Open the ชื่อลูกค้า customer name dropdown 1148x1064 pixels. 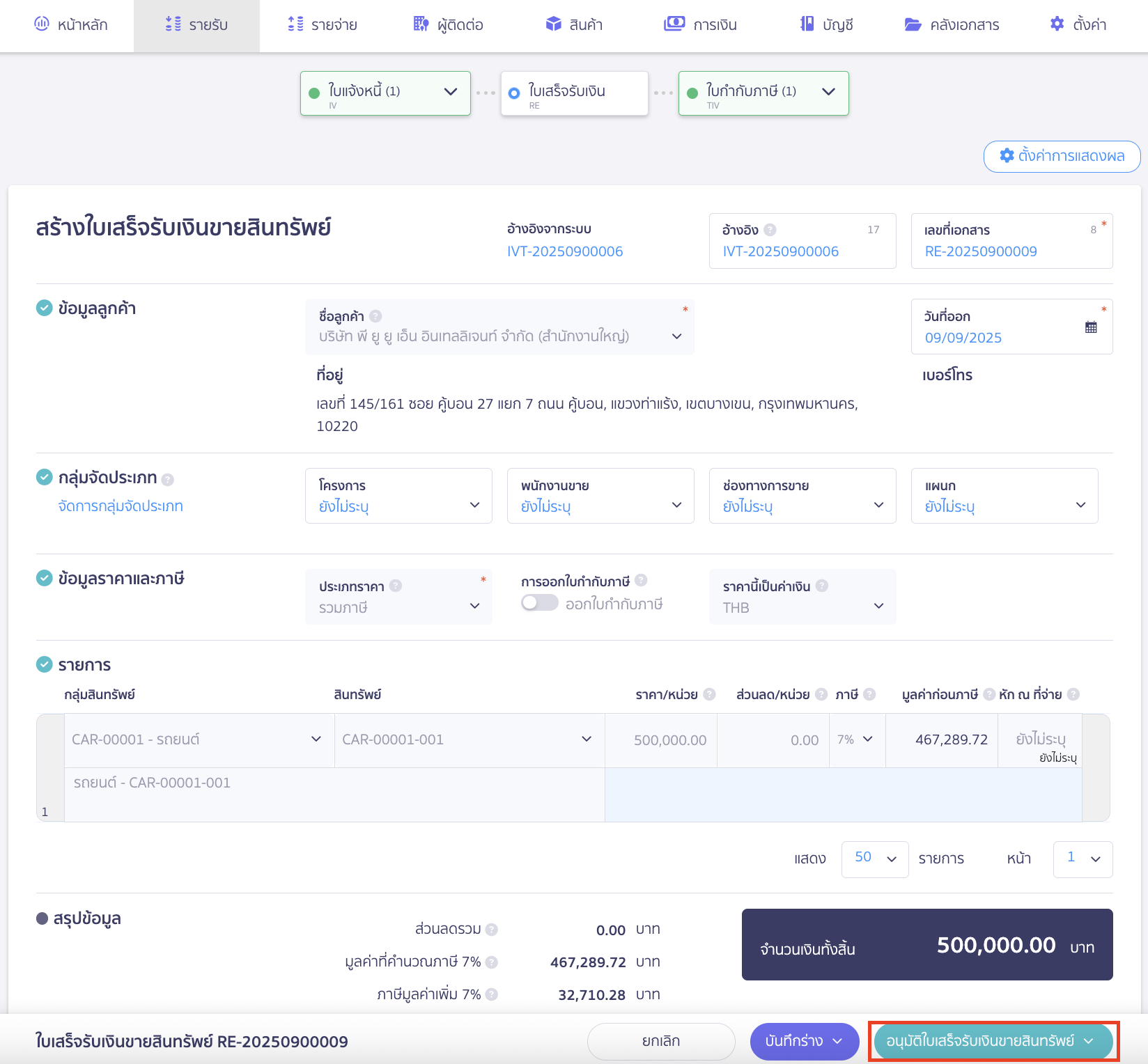(x=499, y=327)
